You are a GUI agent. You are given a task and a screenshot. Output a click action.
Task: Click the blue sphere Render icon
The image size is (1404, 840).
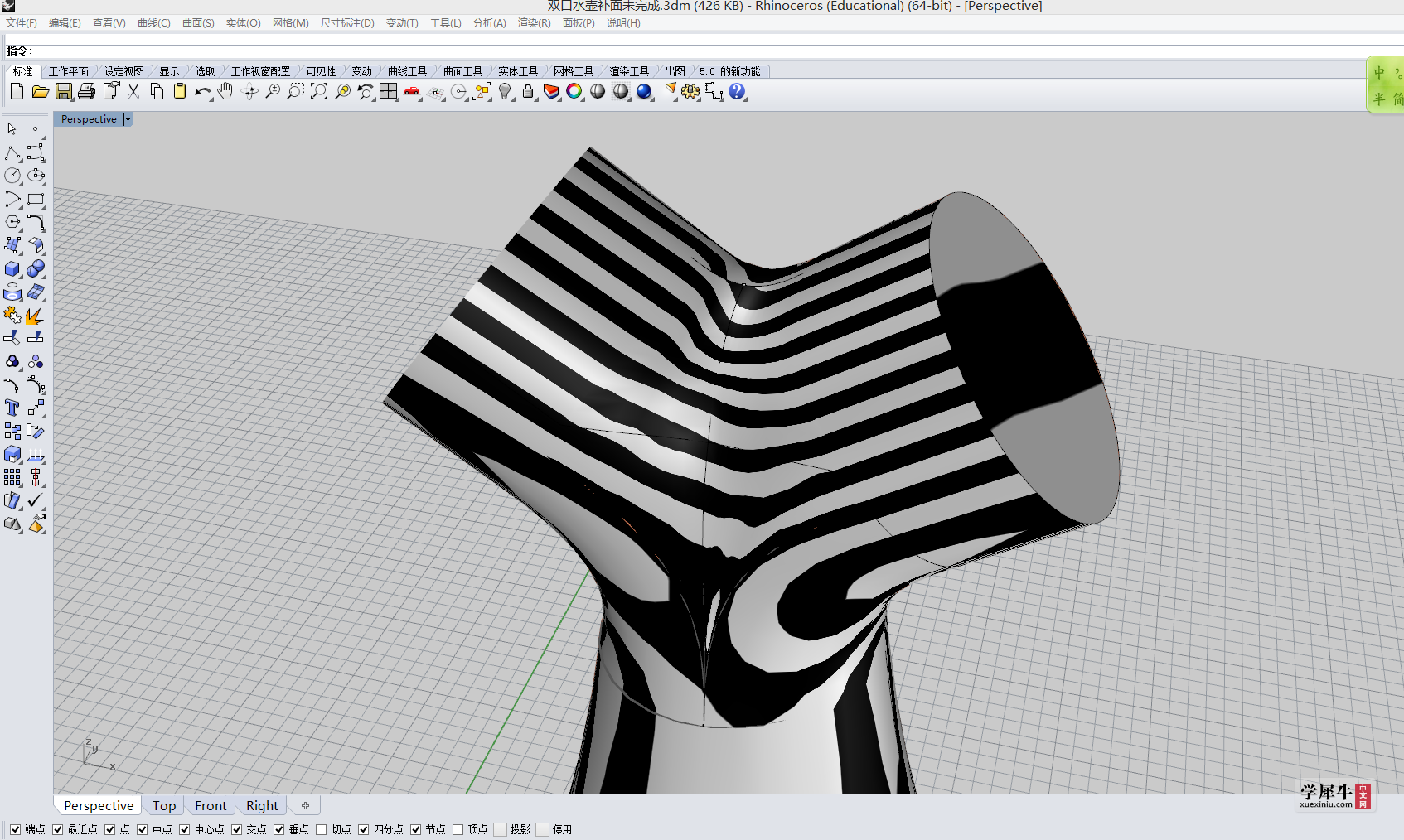[x=644, y=92]
